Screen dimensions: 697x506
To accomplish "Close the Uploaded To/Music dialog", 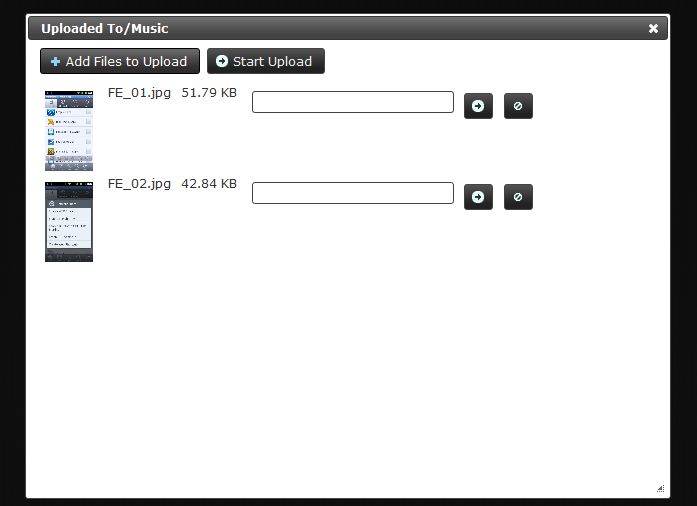I will click(653, 28).
